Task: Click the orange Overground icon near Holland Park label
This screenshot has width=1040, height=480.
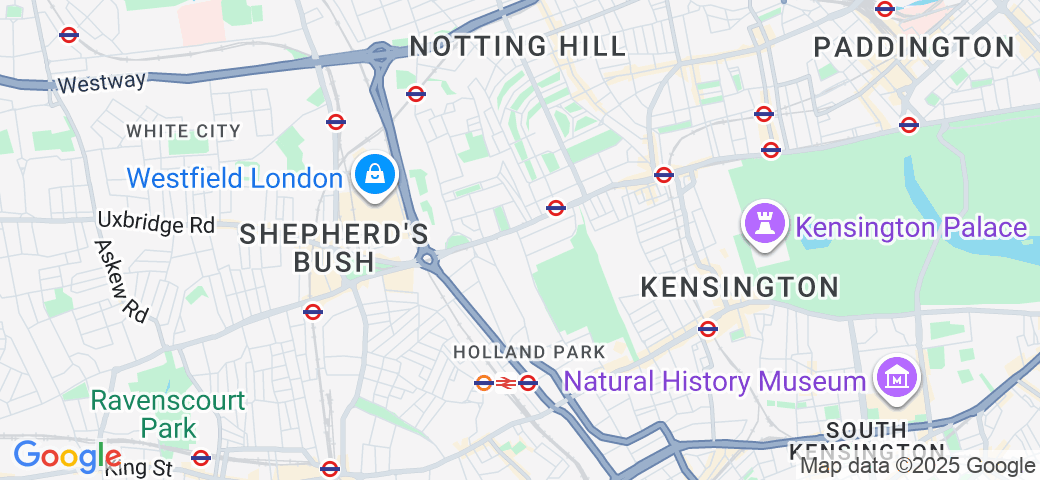Action: [x=484, y=383]
